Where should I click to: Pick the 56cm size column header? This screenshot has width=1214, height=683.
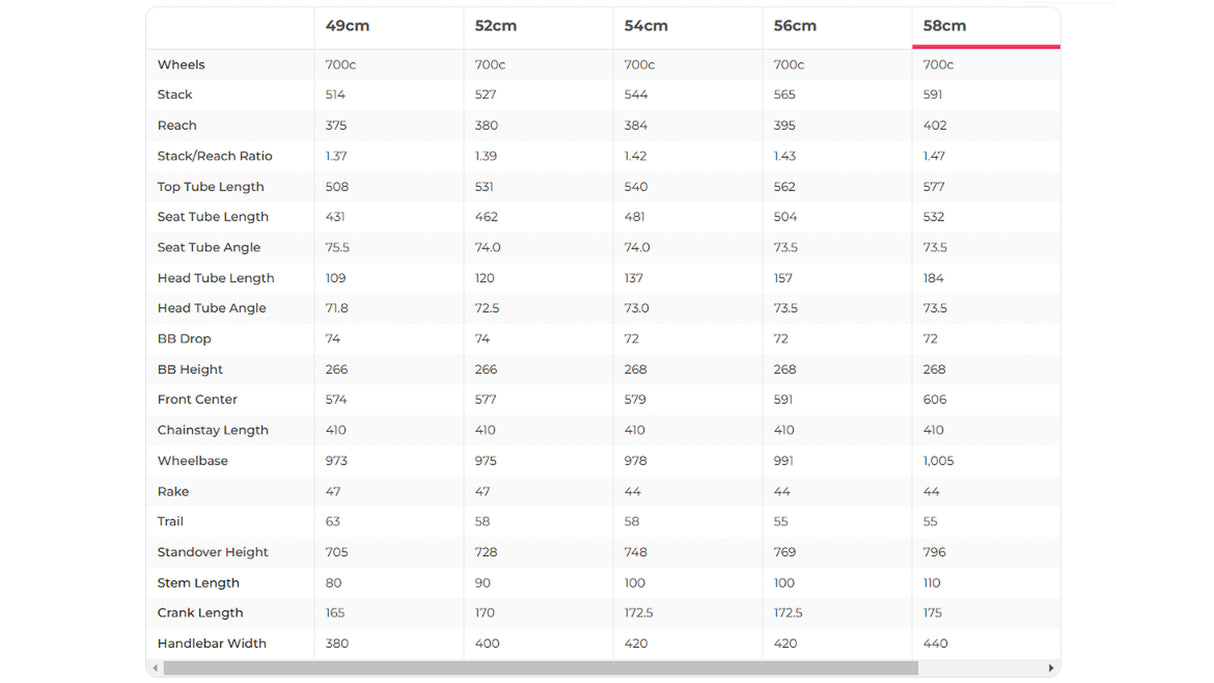tap(795, 26)
